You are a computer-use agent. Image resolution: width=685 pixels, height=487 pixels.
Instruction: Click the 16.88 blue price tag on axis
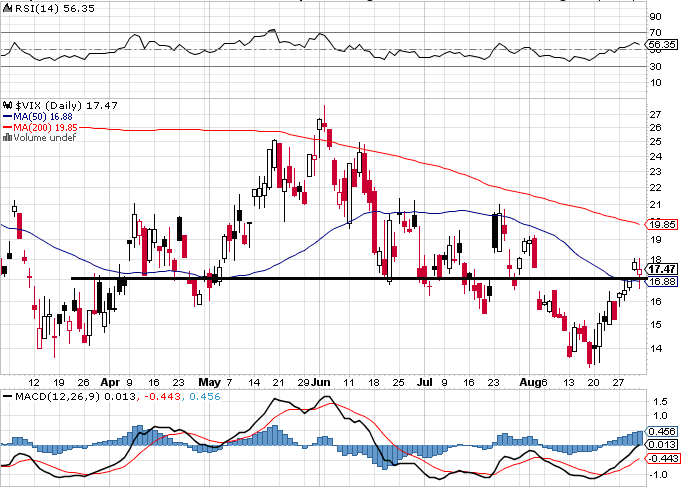pos(662,281)
